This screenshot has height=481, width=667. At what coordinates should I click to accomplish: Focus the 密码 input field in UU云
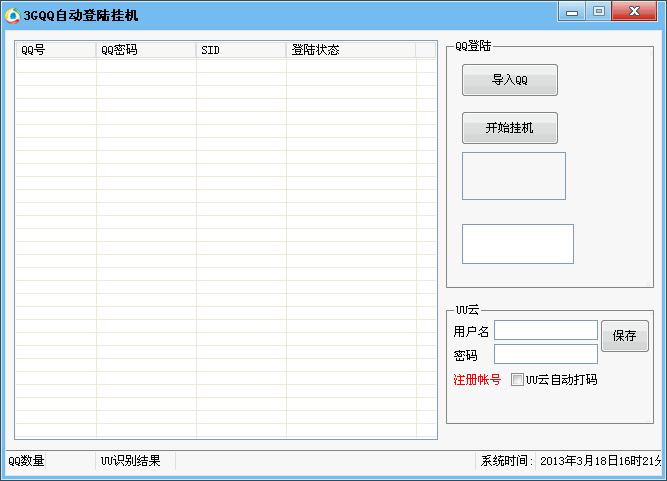point(546,354)
